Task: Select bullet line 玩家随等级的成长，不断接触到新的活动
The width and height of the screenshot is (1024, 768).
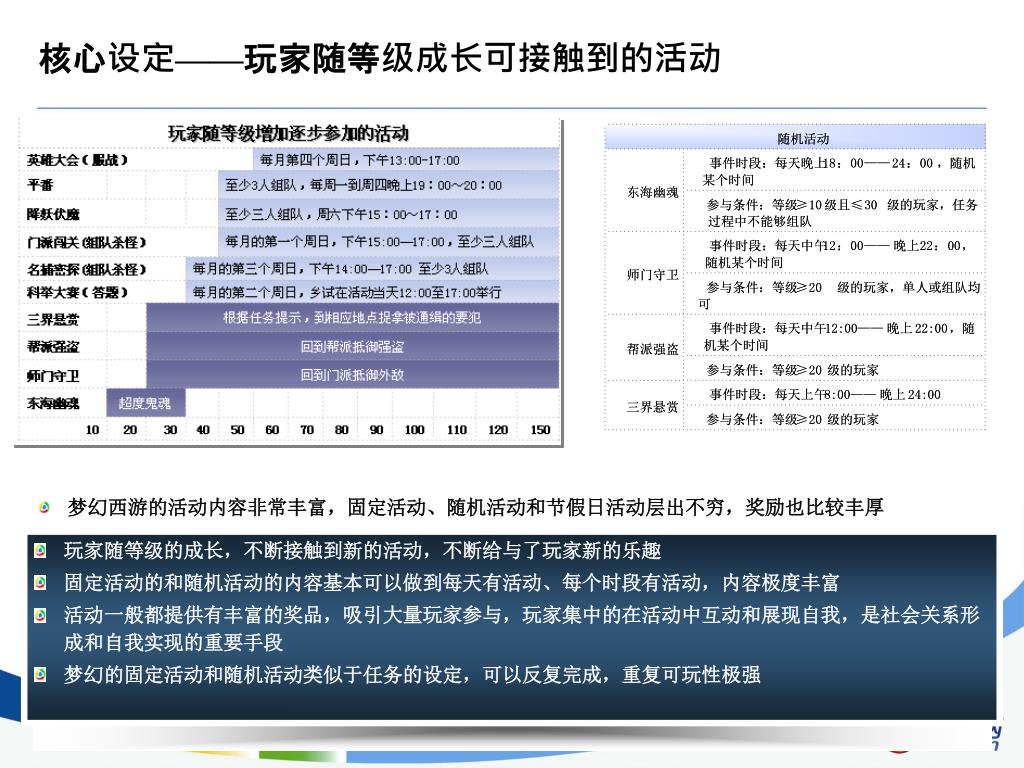Action: pos(362,551)
